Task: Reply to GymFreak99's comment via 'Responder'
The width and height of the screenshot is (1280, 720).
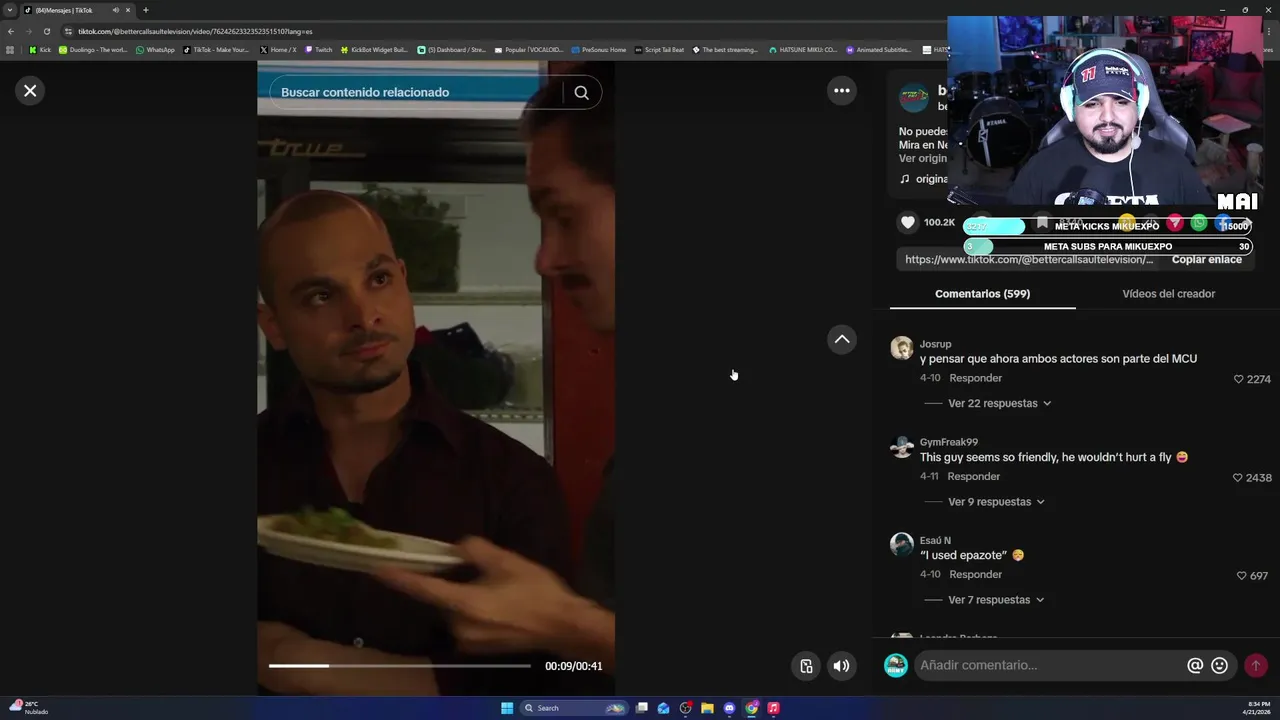Action: (x=973, y=477)
